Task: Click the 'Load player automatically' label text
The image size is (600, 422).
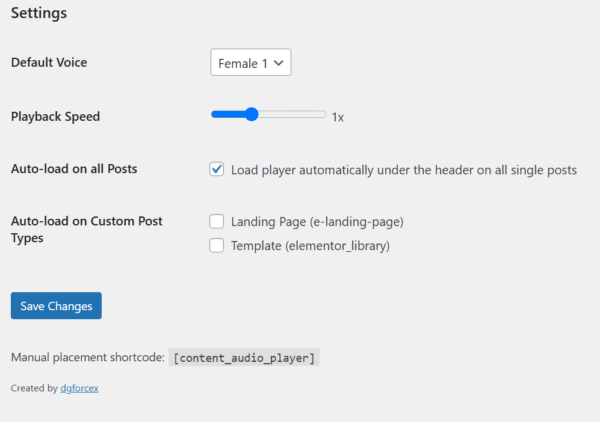Action: coord(403,170)
